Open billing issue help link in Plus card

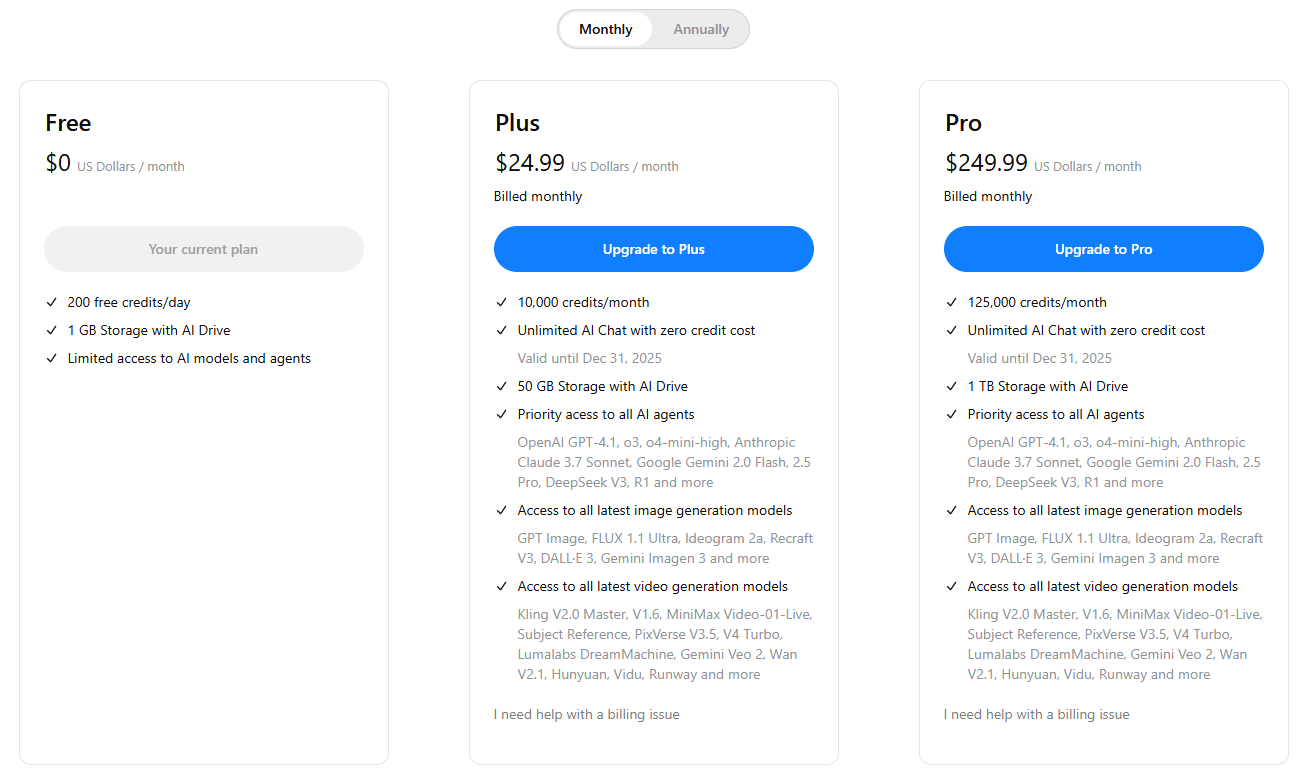tap(586, 714)
